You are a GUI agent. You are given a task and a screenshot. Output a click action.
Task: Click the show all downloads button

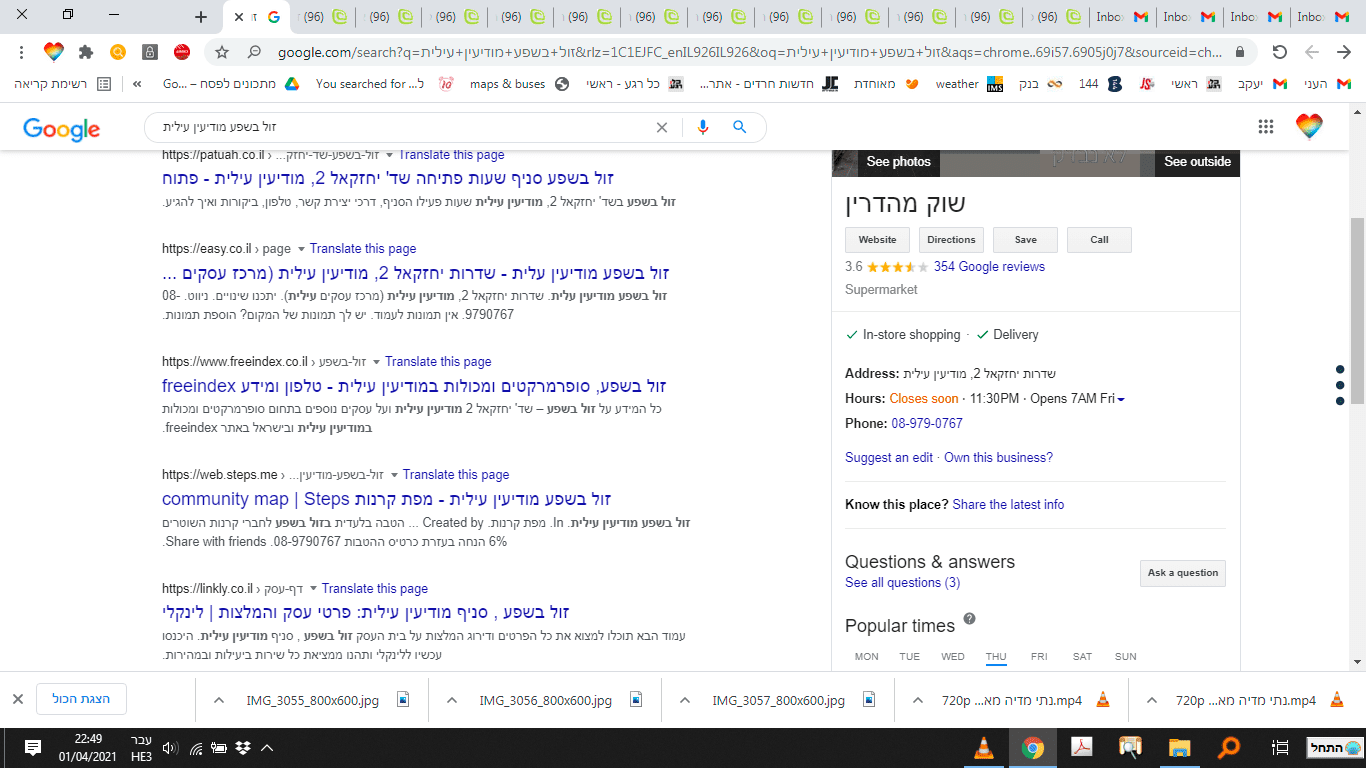coord(81,699)
